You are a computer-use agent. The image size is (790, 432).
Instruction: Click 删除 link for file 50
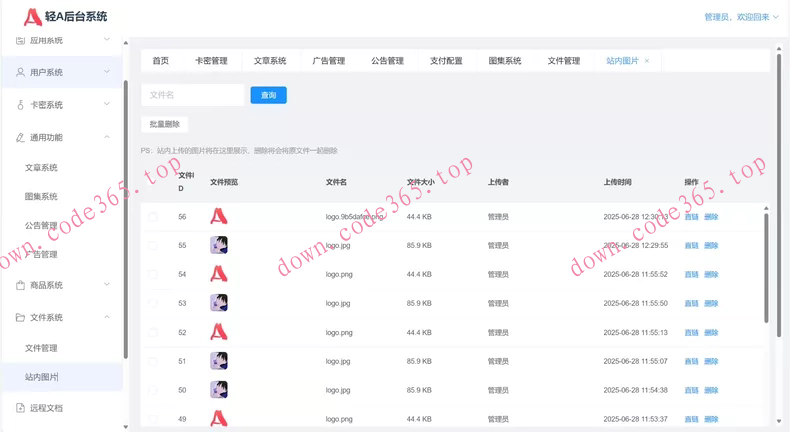[x=711, y=390]
